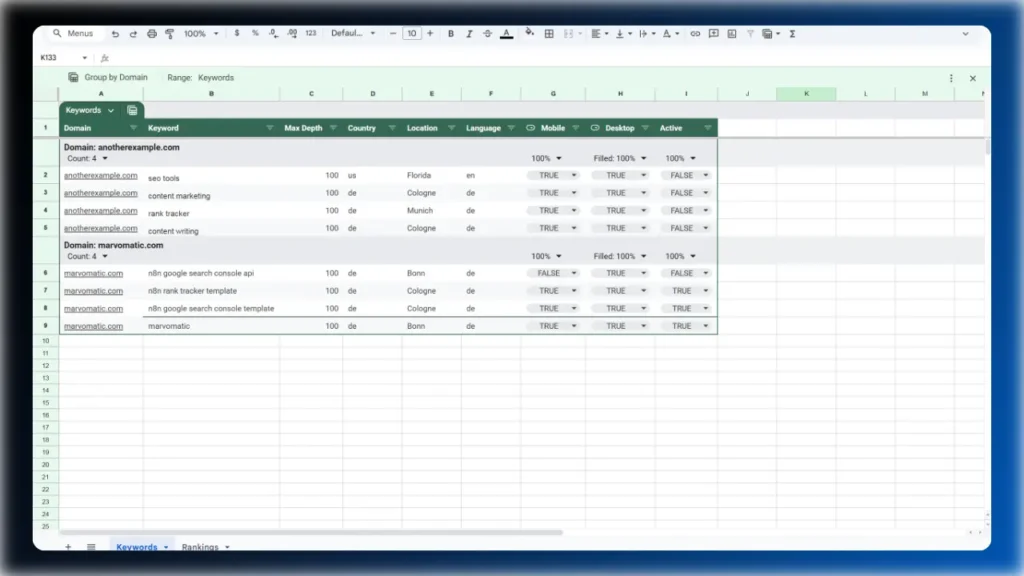Open anotherexample.com link in row 2
This screenshot has width=1024, height=576.
100,175
